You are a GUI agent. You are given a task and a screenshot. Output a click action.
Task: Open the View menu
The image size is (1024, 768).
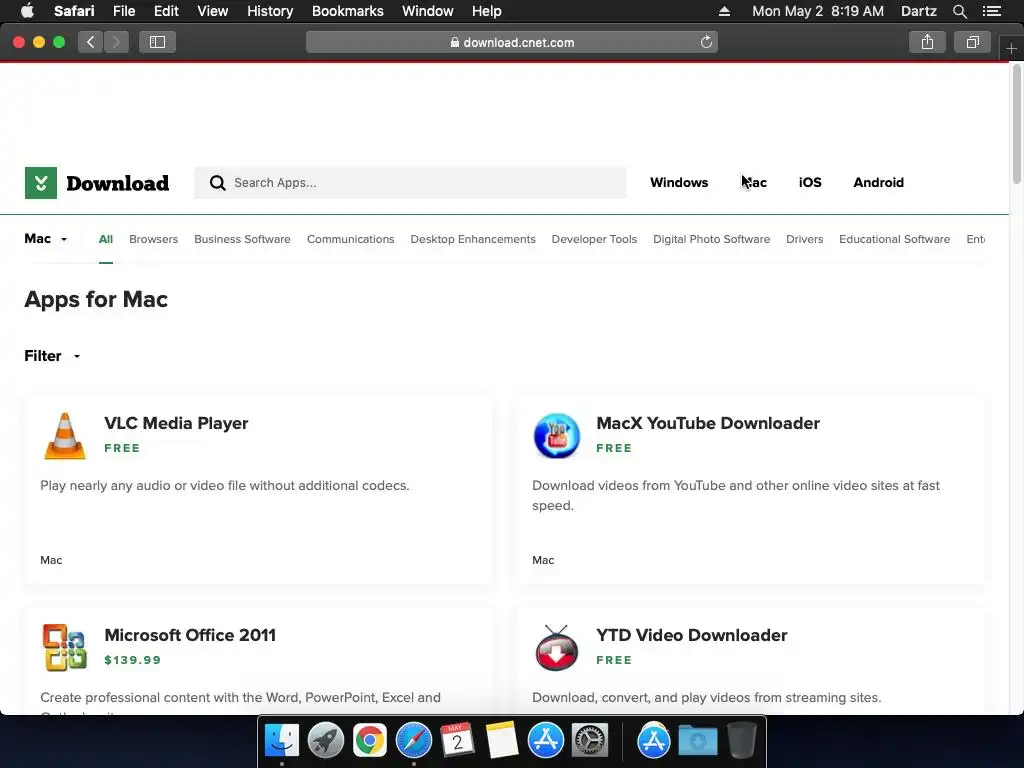tap(212, 11)
